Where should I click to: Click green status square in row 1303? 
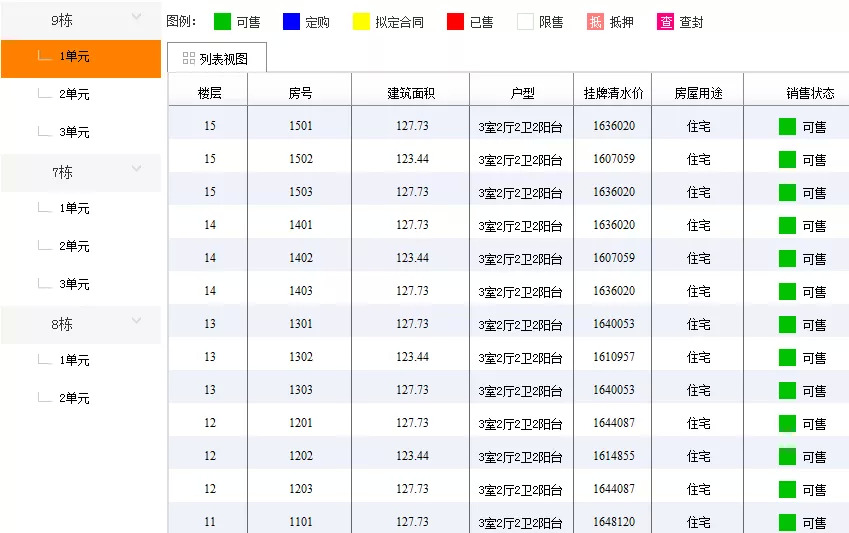(787, 391)
